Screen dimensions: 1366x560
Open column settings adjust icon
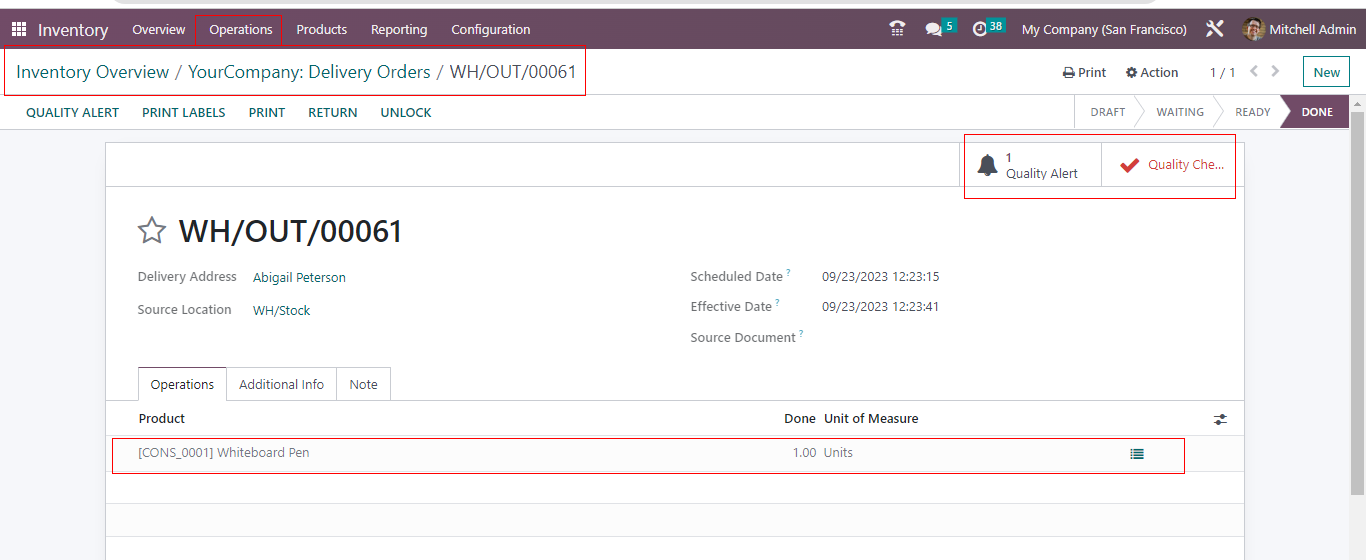(1220, 419)
